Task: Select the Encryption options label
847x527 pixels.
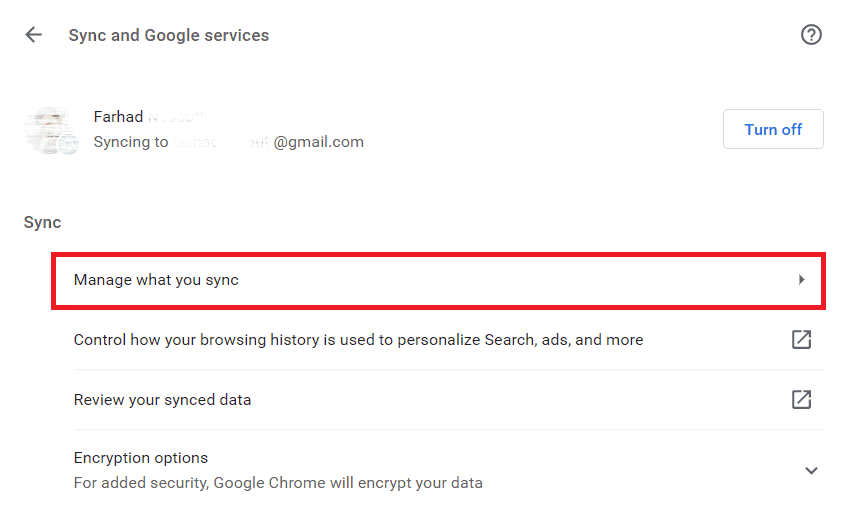Action: (140, 458)
